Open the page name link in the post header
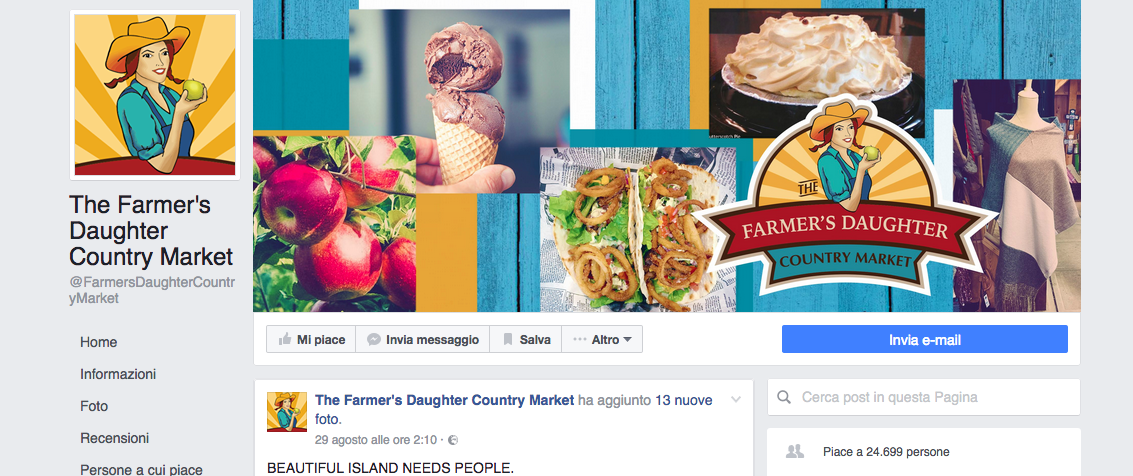This screenshot has height=476, width=1133. (x=445, y=400)
